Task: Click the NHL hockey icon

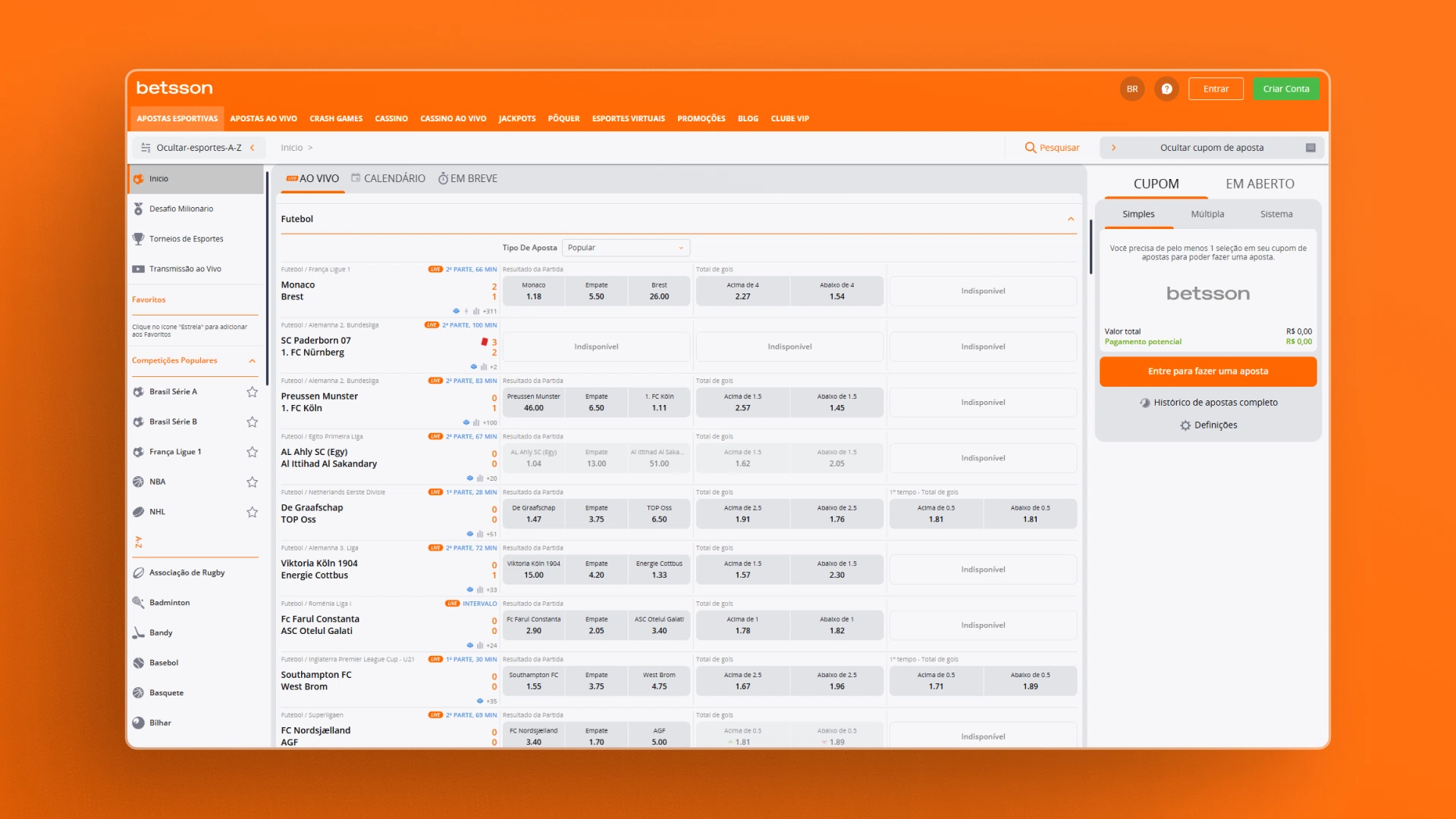Action: [x=138, y=512]
